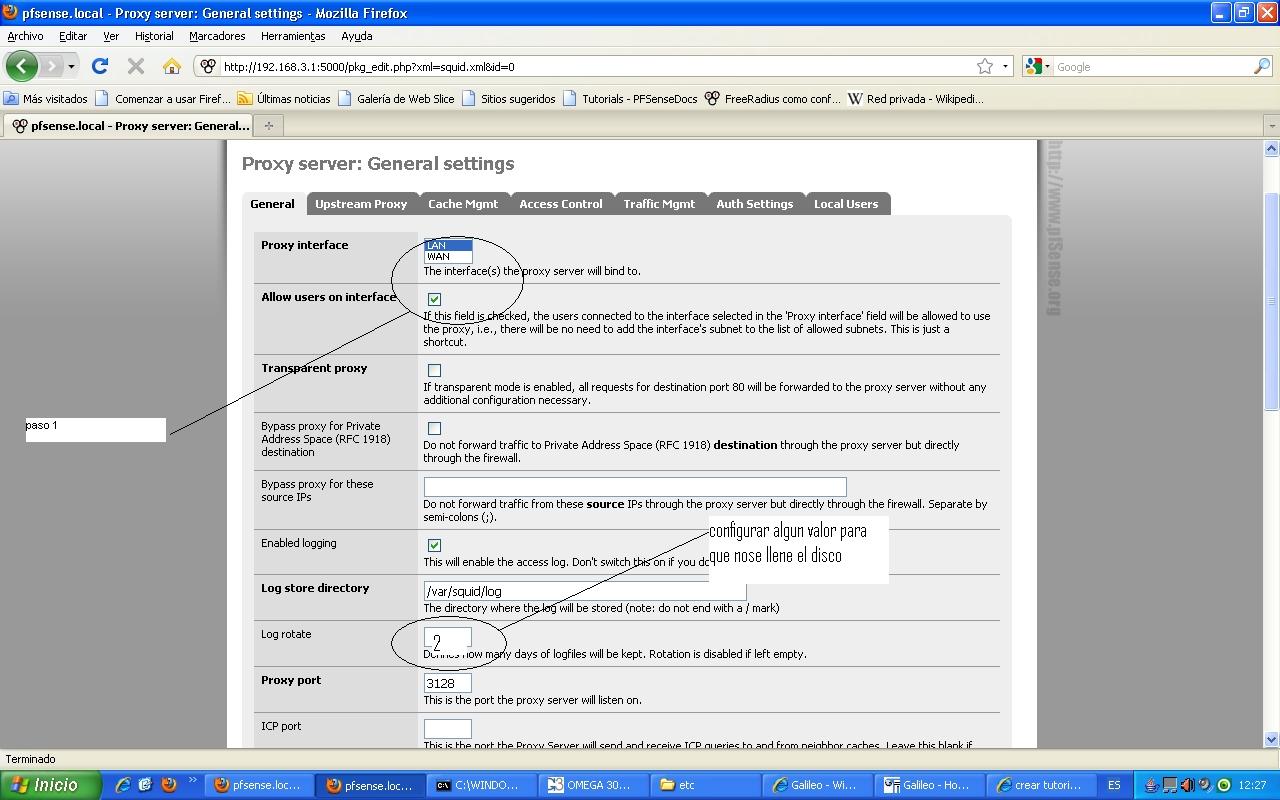The height and width of the screenshot is (800, 1280).
Task: Click the stop loading X icon
Action: [x=136, y=66]
